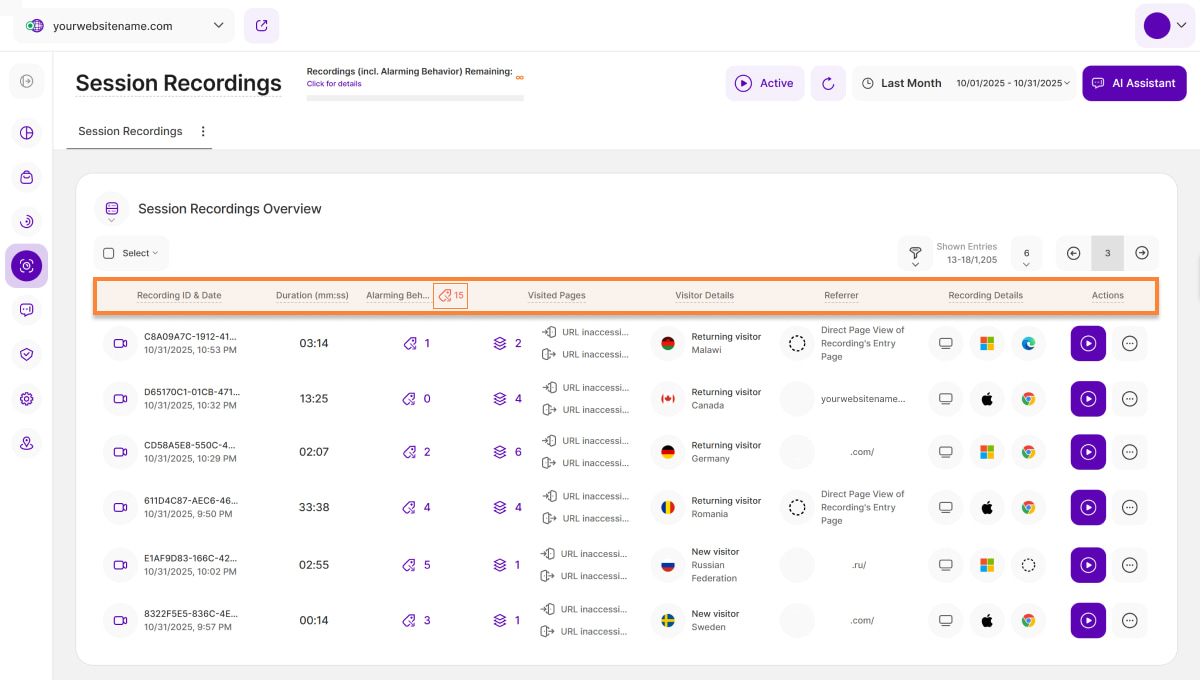Screen dimensions: 1200x680
Task: Play the Malawi visitor session recording
Action: coord(1088,343)
